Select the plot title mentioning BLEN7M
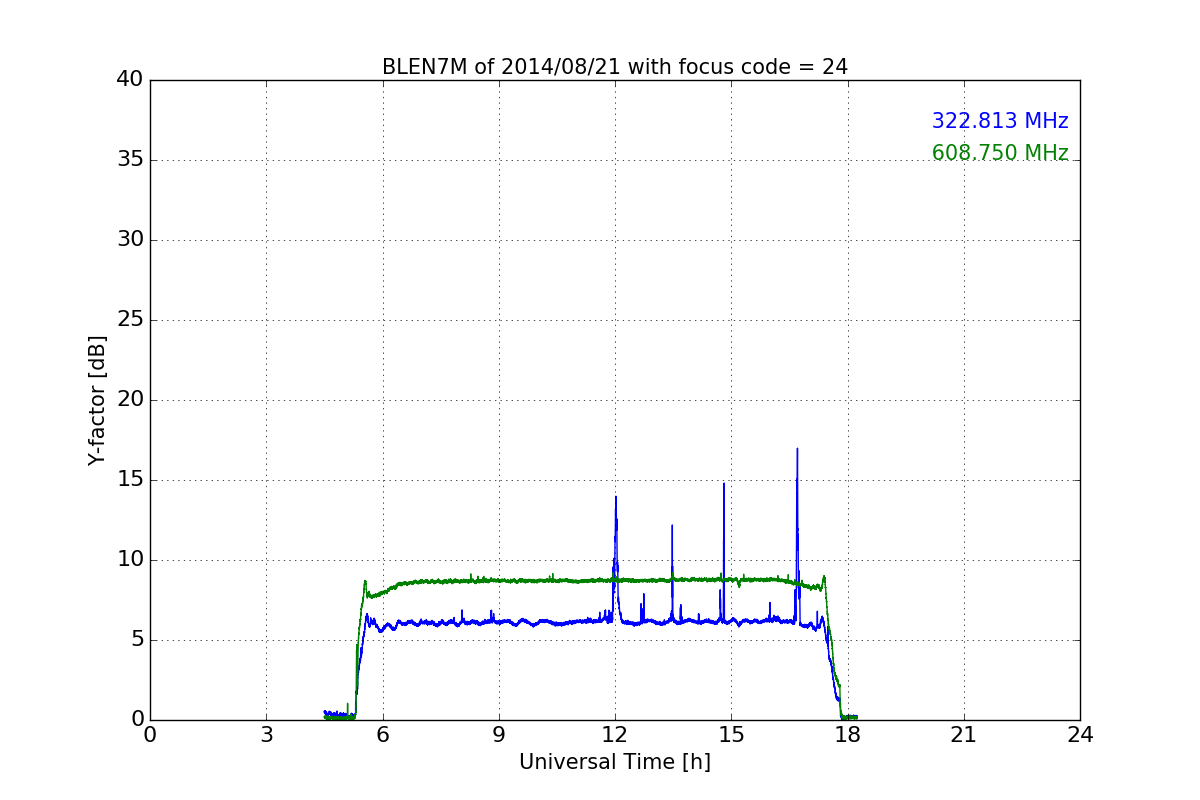Viewport: 1200px width, 800px height. [x=614, y=67]
